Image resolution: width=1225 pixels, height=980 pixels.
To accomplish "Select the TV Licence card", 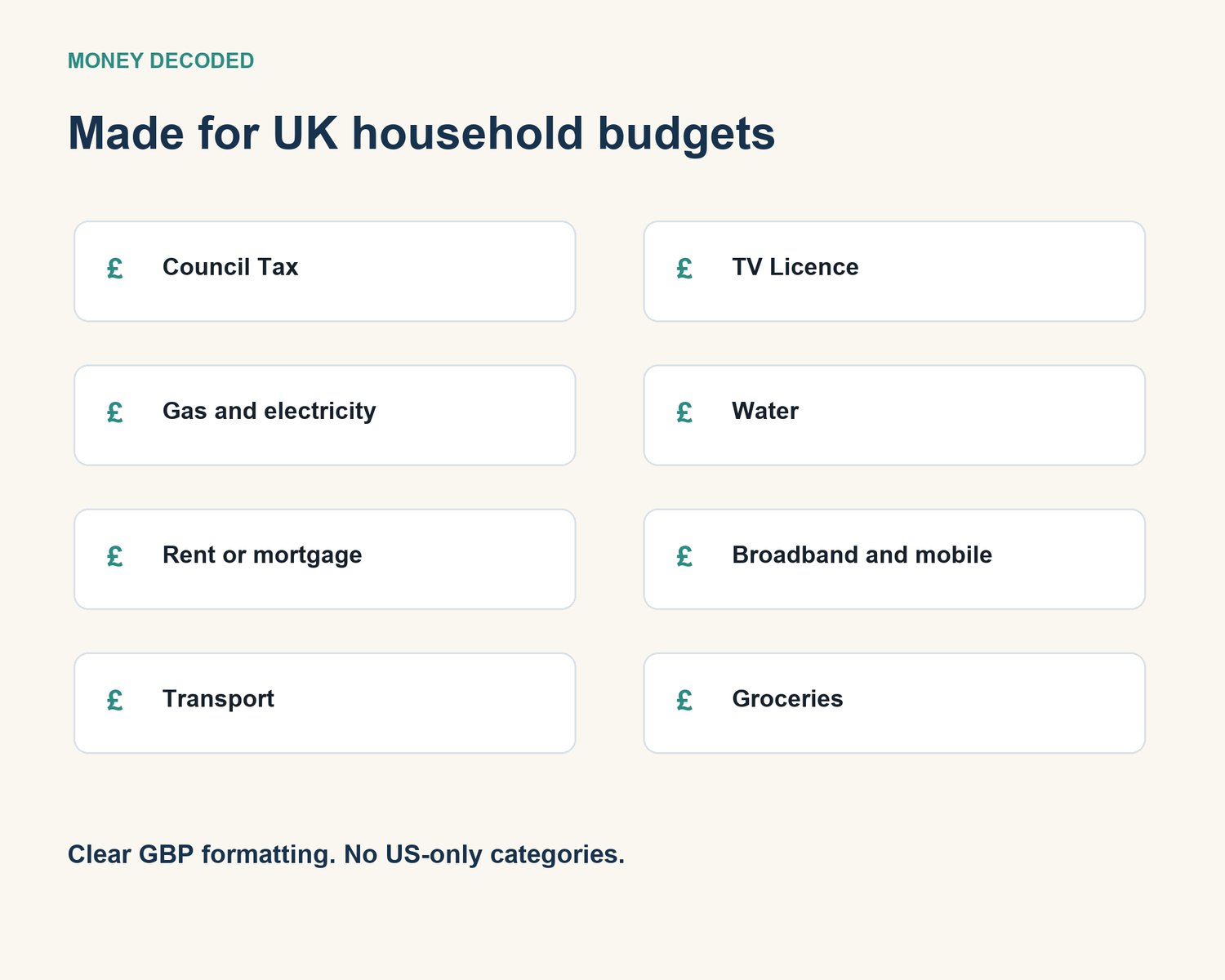I will [894, 271].
